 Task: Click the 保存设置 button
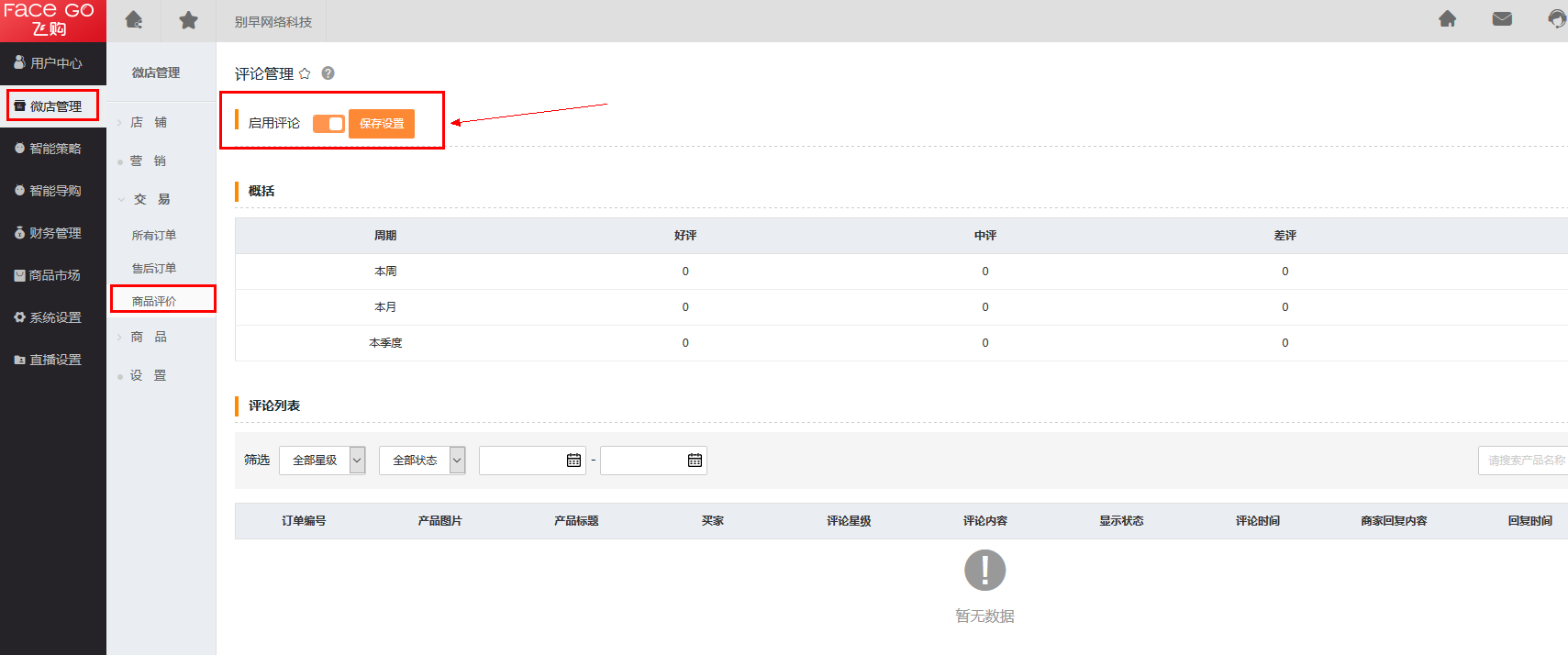coord(382,124)
